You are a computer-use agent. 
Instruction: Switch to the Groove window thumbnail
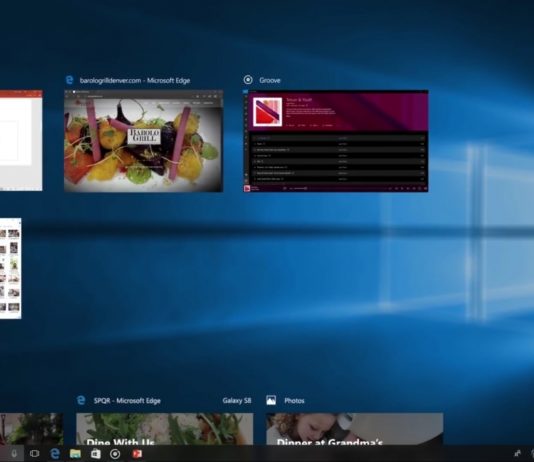click(x=336, y=141)
